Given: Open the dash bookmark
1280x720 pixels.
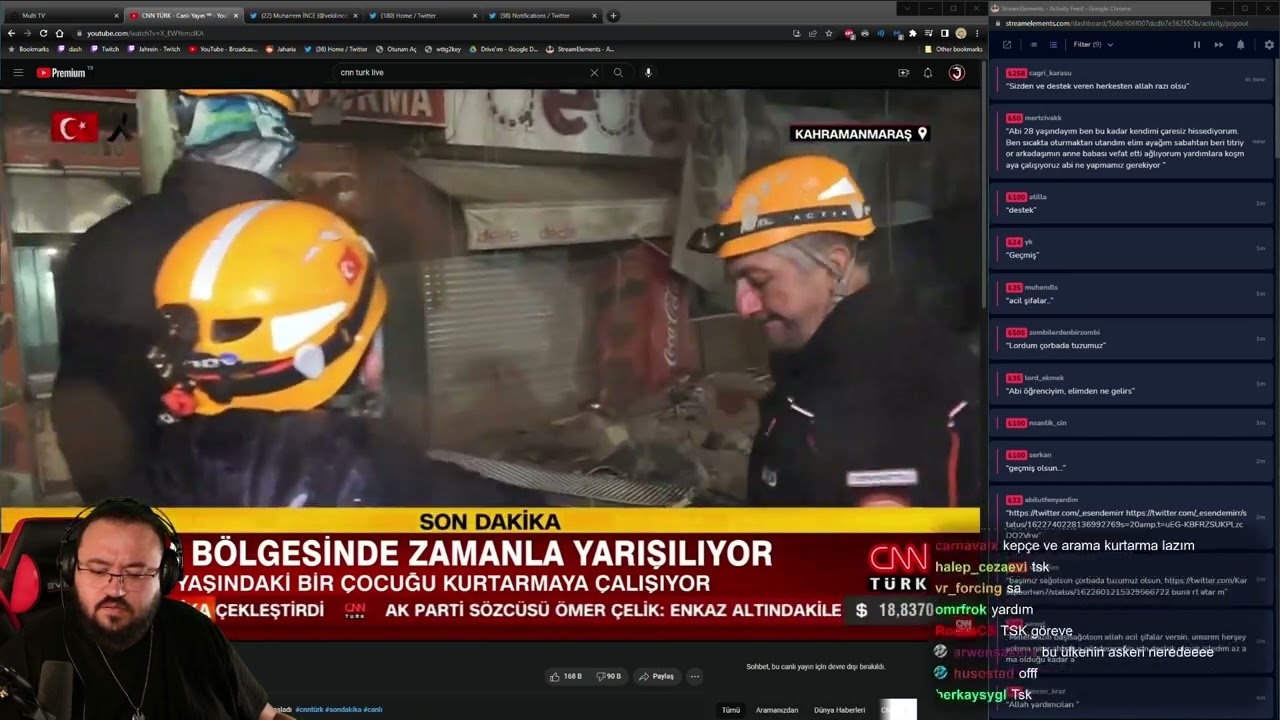Looking at the screenshot, I should pos(70,49).
